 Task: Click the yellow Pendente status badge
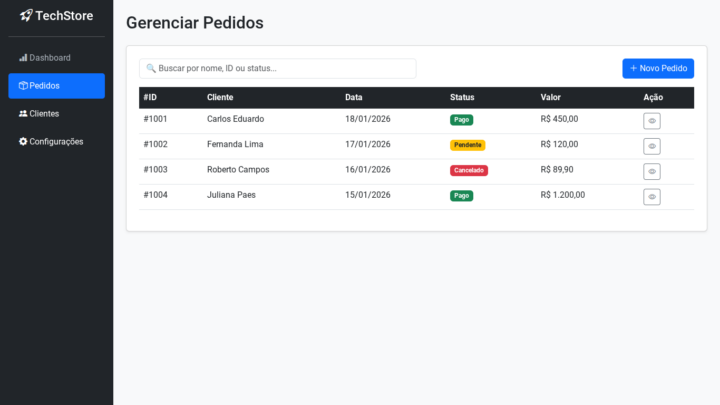467,145
